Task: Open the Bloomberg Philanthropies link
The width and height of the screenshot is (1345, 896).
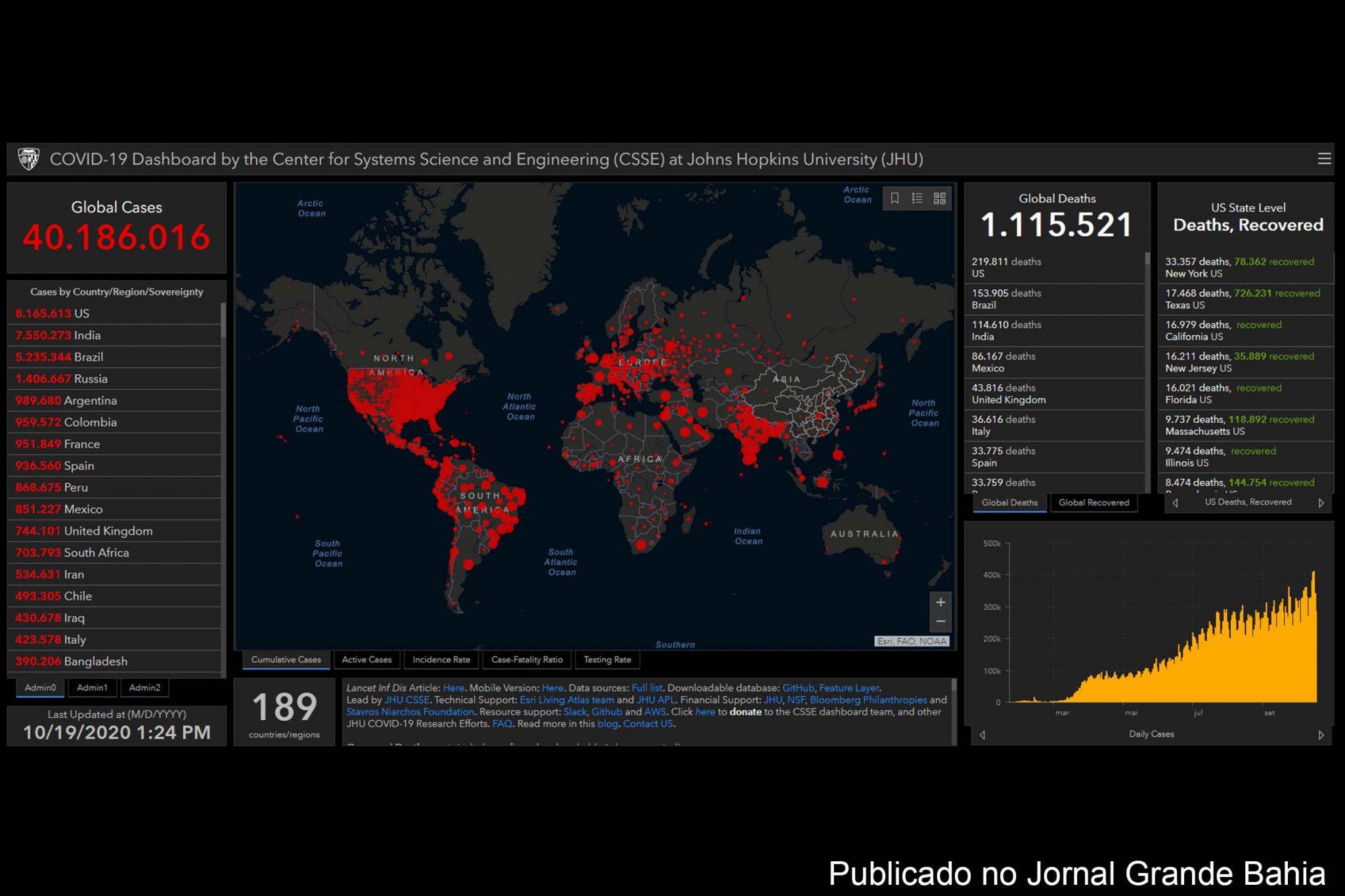Action: coord(868,700)
